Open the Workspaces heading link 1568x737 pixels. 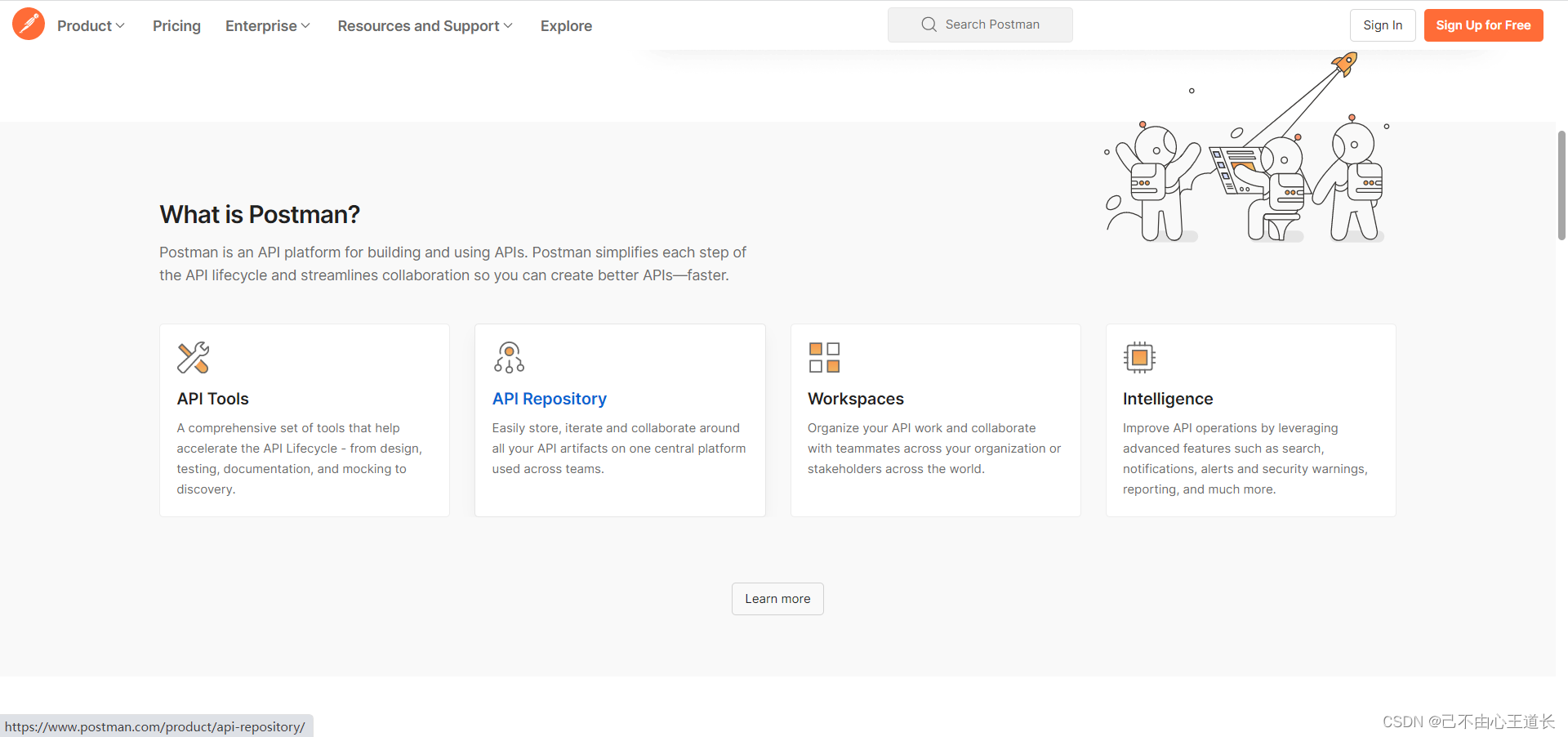pos(856,399)
